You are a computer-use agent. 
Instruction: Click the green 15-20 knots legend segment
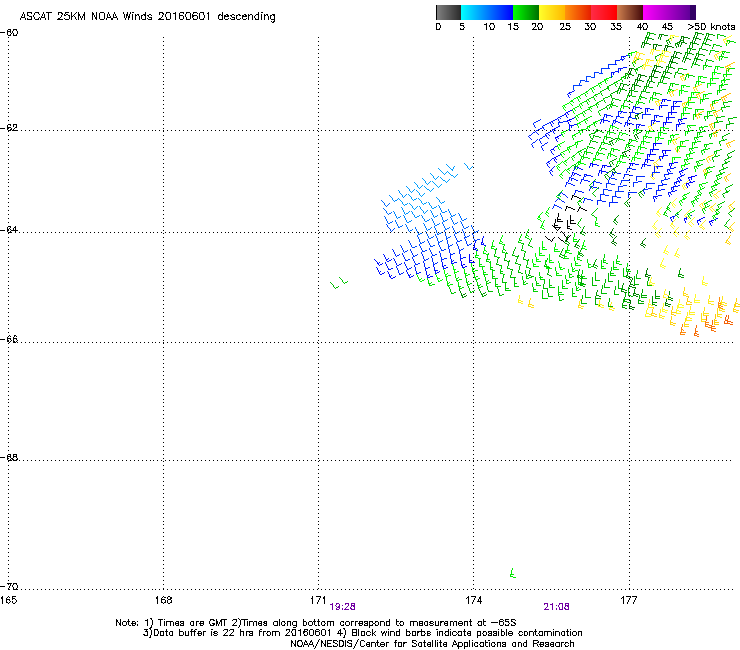(526, 12)
